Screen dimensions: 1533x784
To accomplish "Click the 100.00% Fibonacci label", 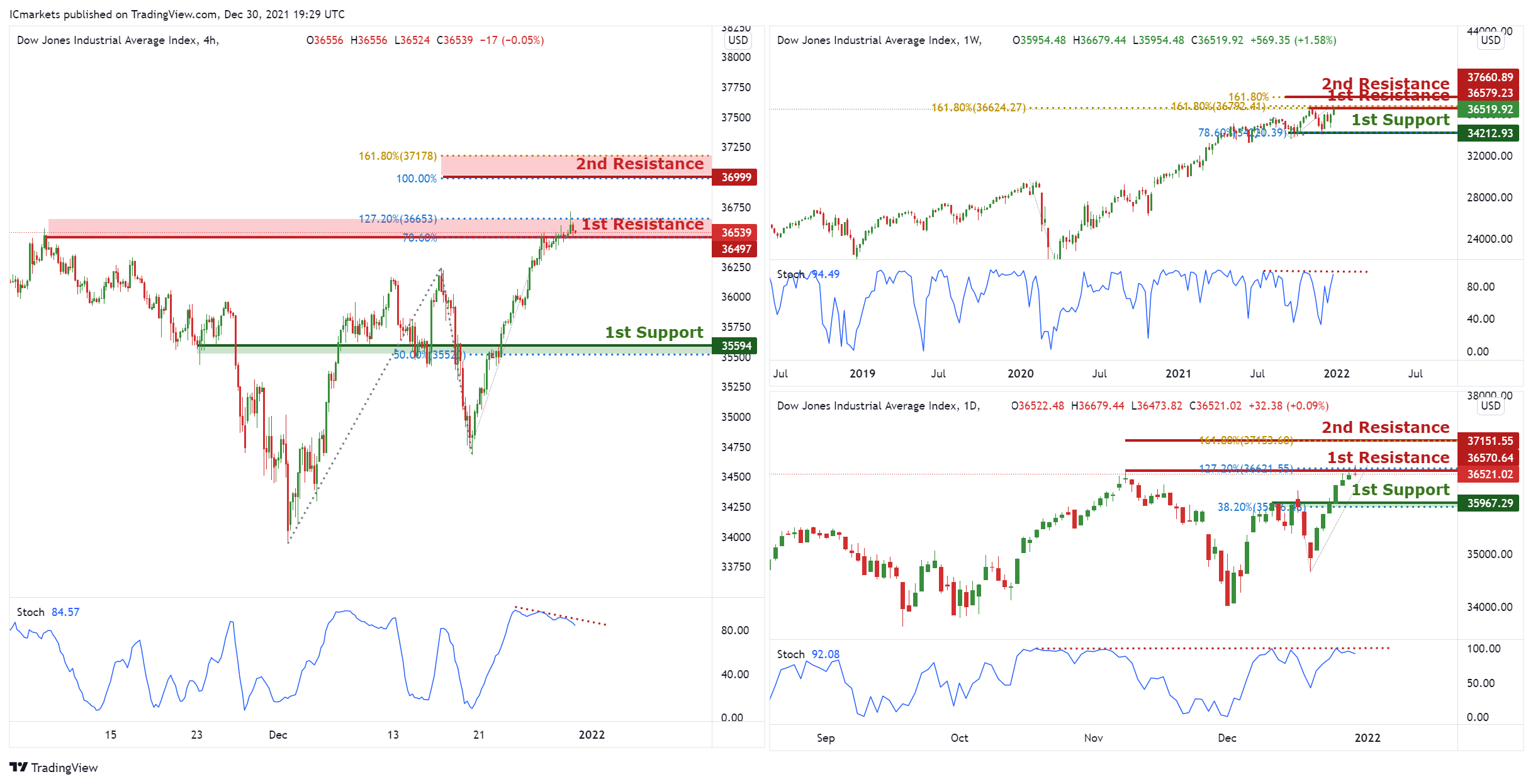I will point(416,179).
